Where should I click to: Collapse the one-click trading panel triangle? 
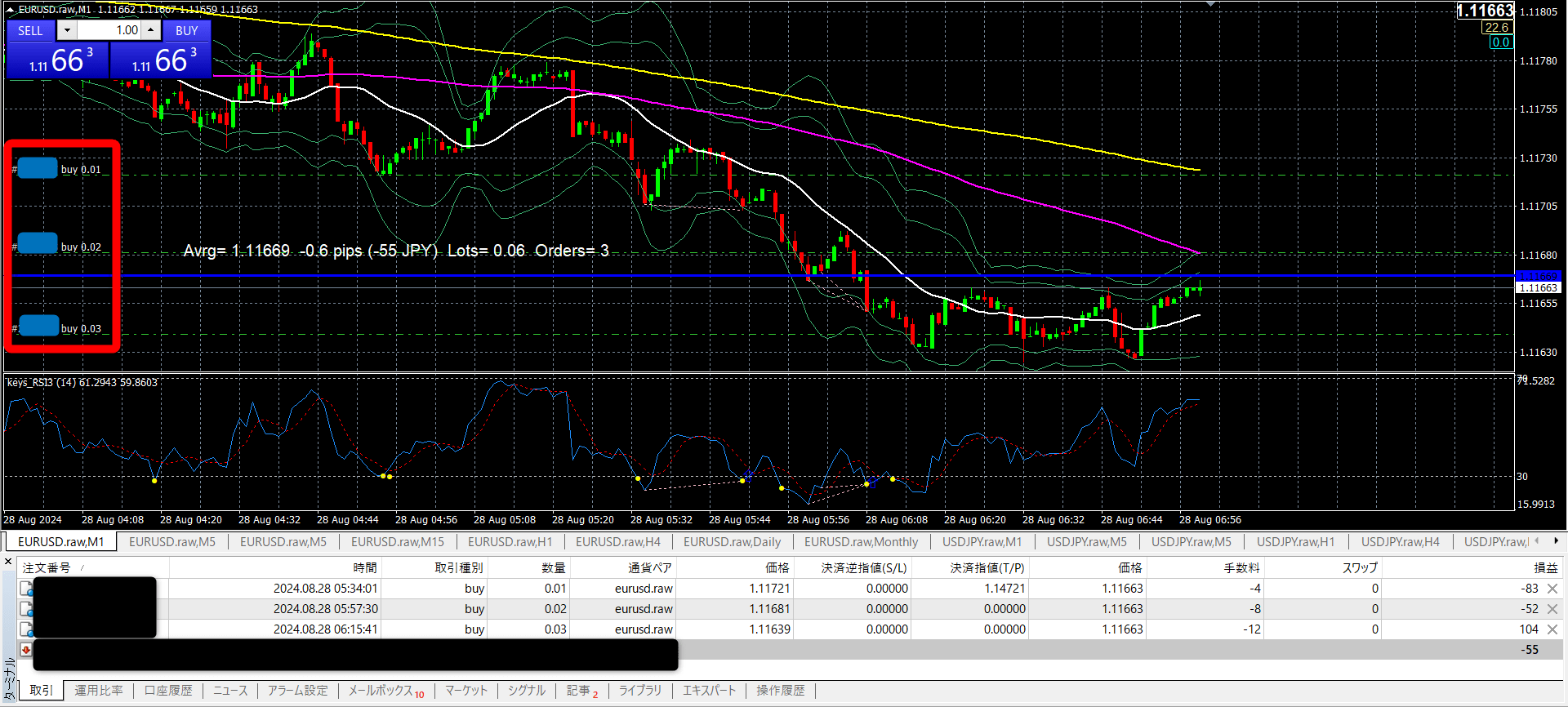(x=10, y=10)
